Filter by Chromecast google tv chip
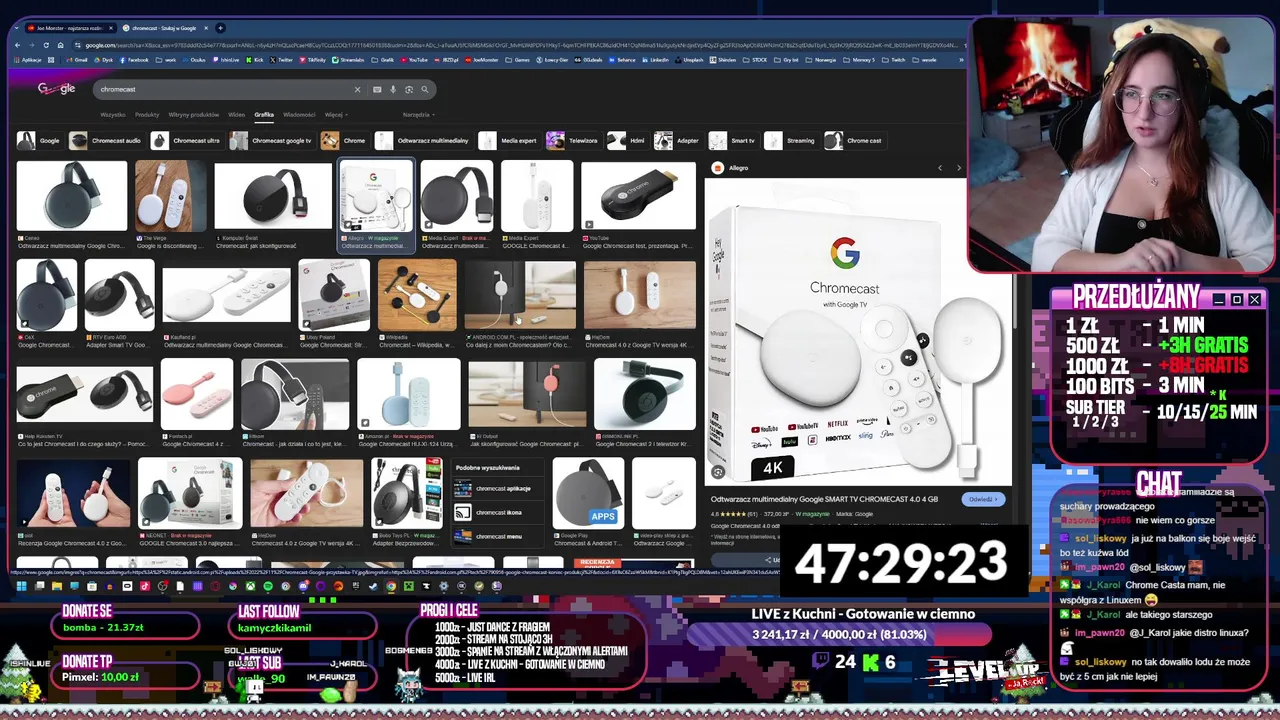 (271, 141)
